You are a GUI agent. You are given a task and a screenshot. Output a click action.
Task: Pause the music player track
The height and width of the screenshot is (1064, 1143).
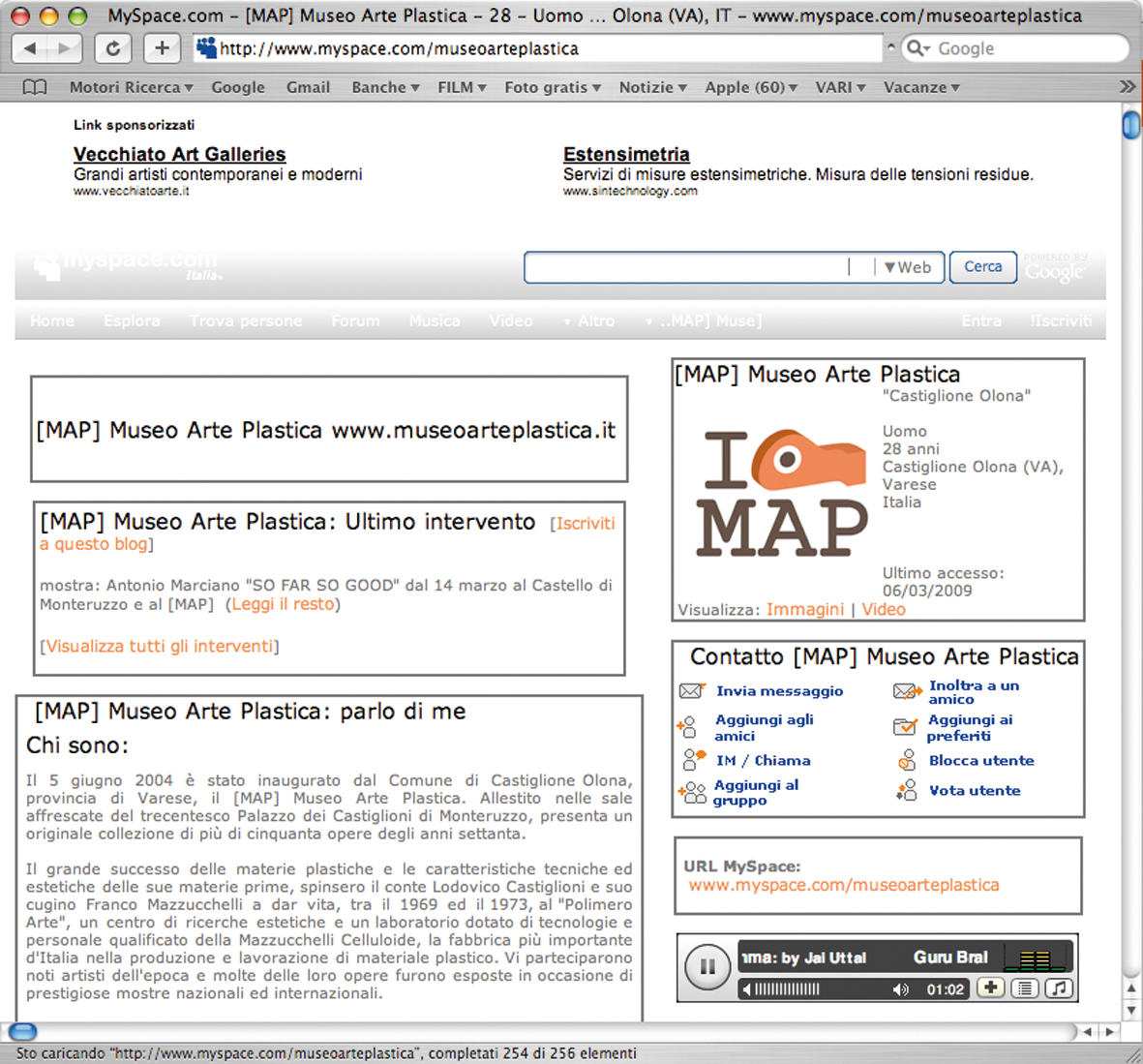coord(707,967)
